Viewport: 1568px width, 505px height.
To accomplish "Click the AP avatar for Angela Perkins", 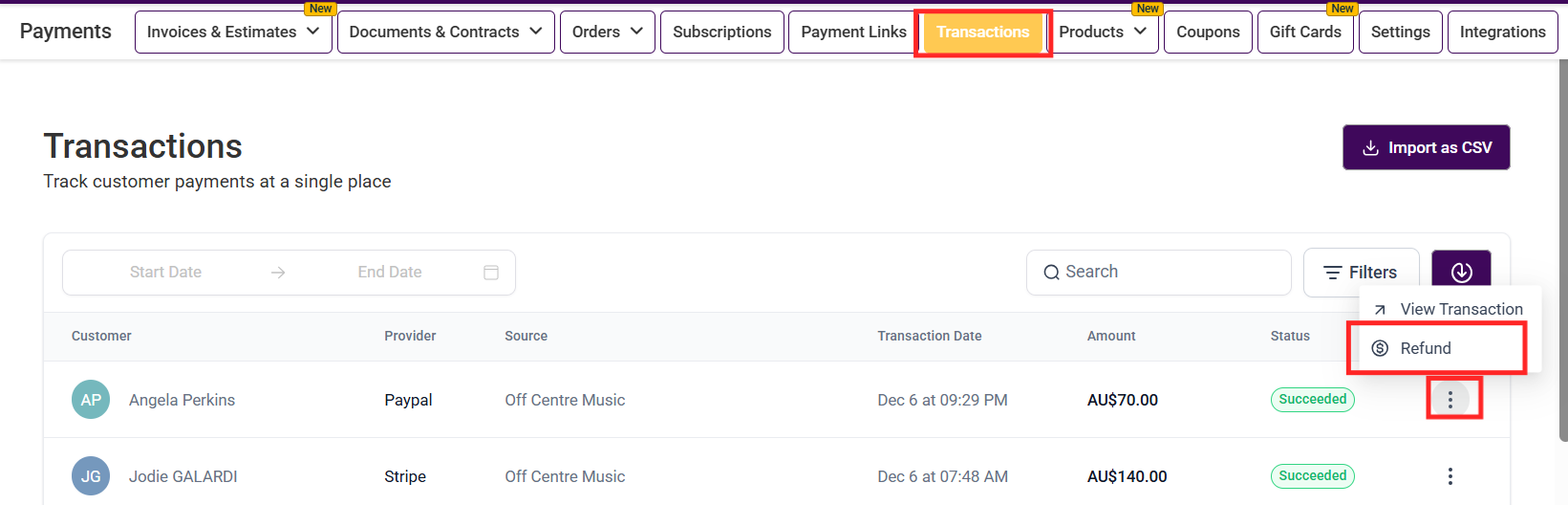I will [x=91, y=400].
